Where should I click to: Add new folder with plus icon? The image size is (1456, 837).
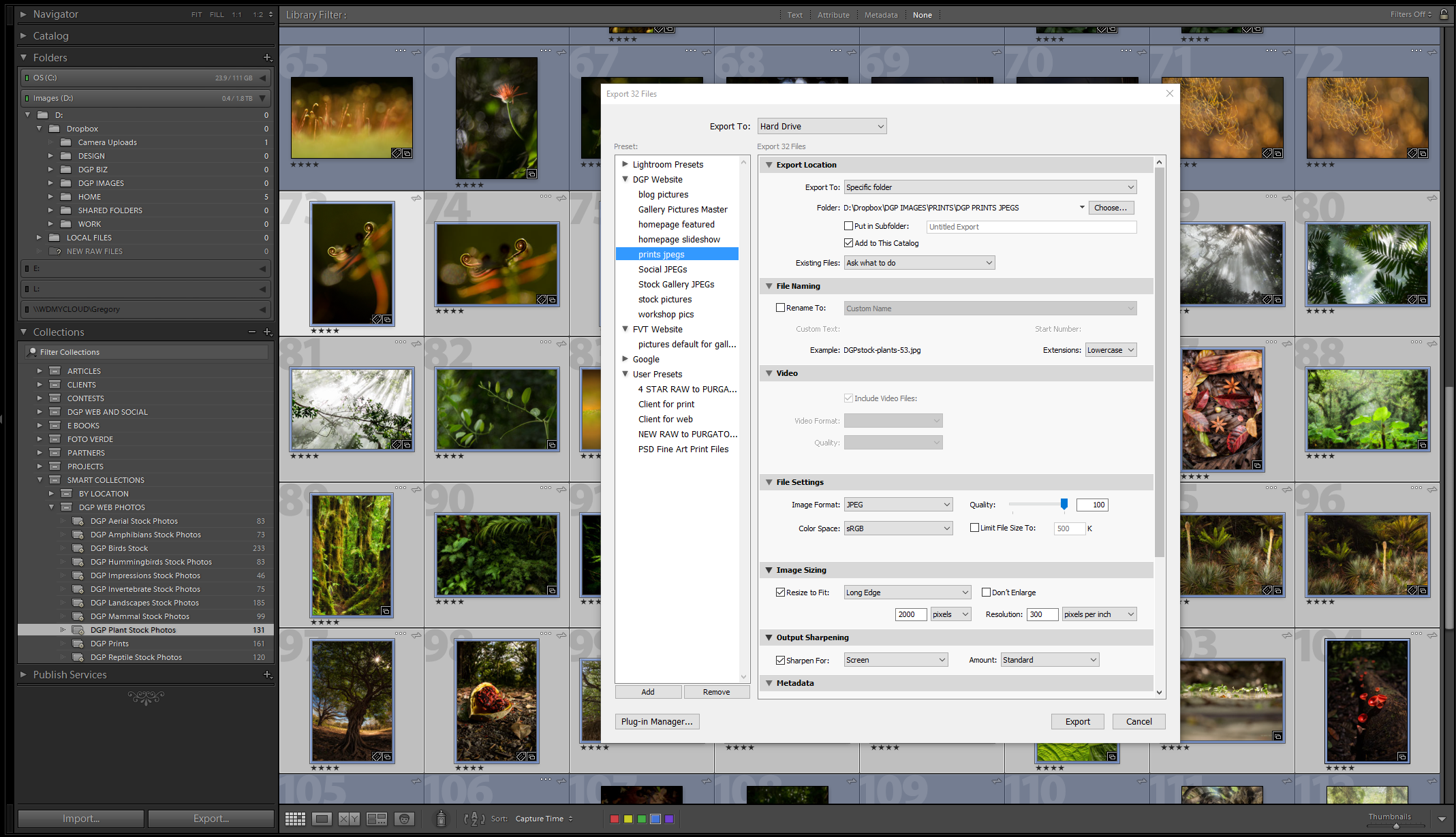pos(267,58)
